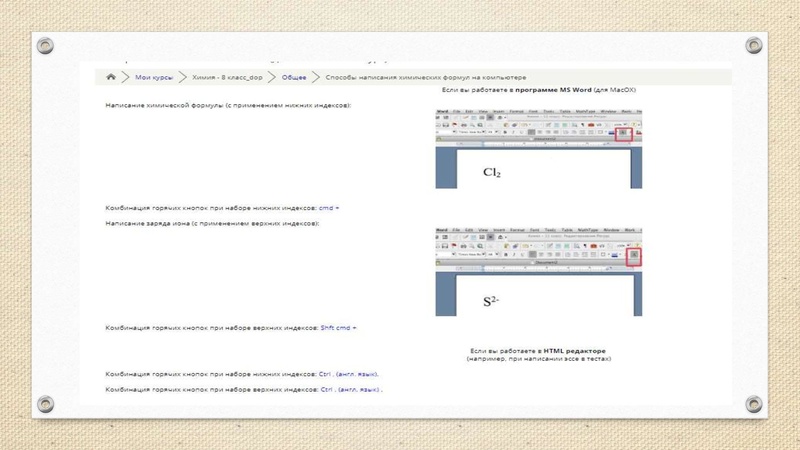800x450 pixels.
Task: Open the Мои курсы breadcrumb link
Action: [154, 77]
